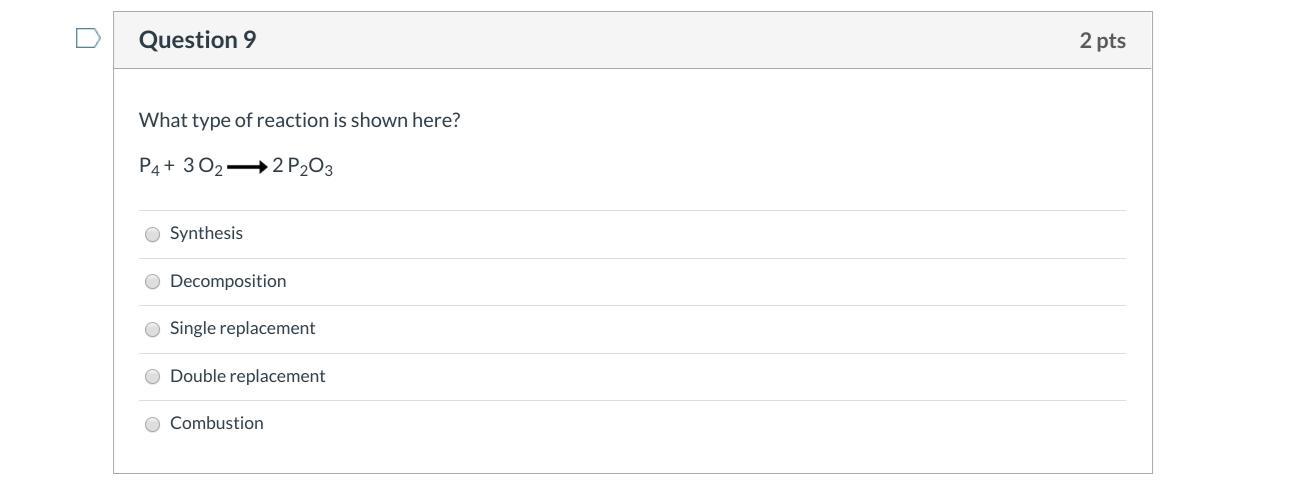Click the 2 P2O3 product term
The height and width of the screenshot is (484, 1293).
coord(302,167)
